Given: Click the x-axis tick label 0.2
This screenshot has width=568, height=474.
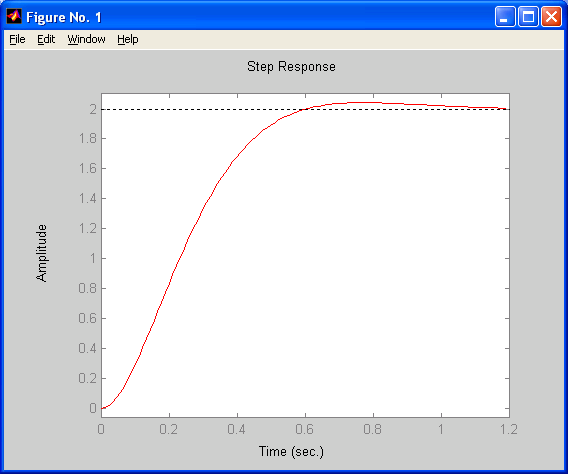Looking at the screenshot, I should point(169,429).
